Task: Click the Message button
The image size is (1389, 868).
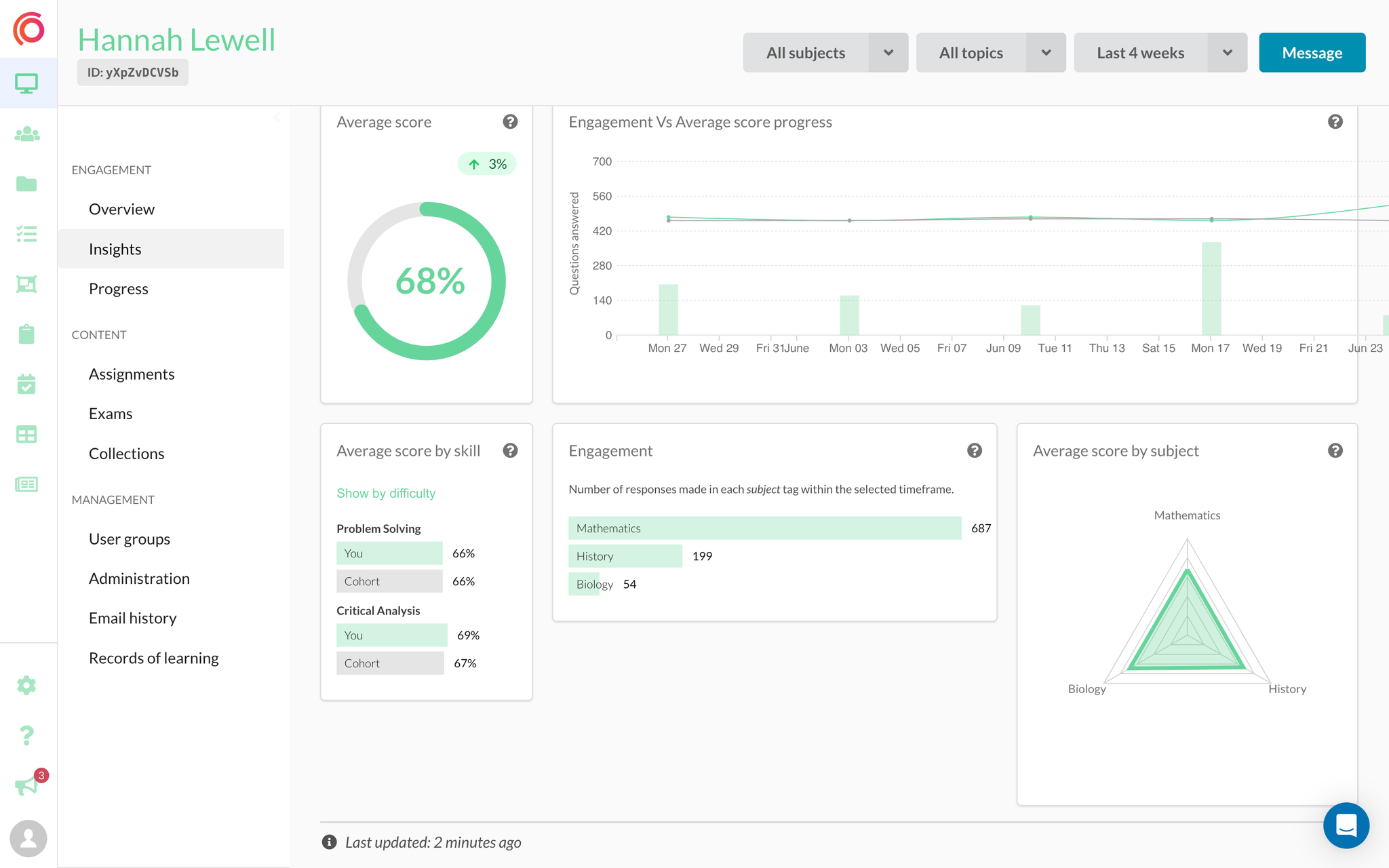Action: [1312, 52]
